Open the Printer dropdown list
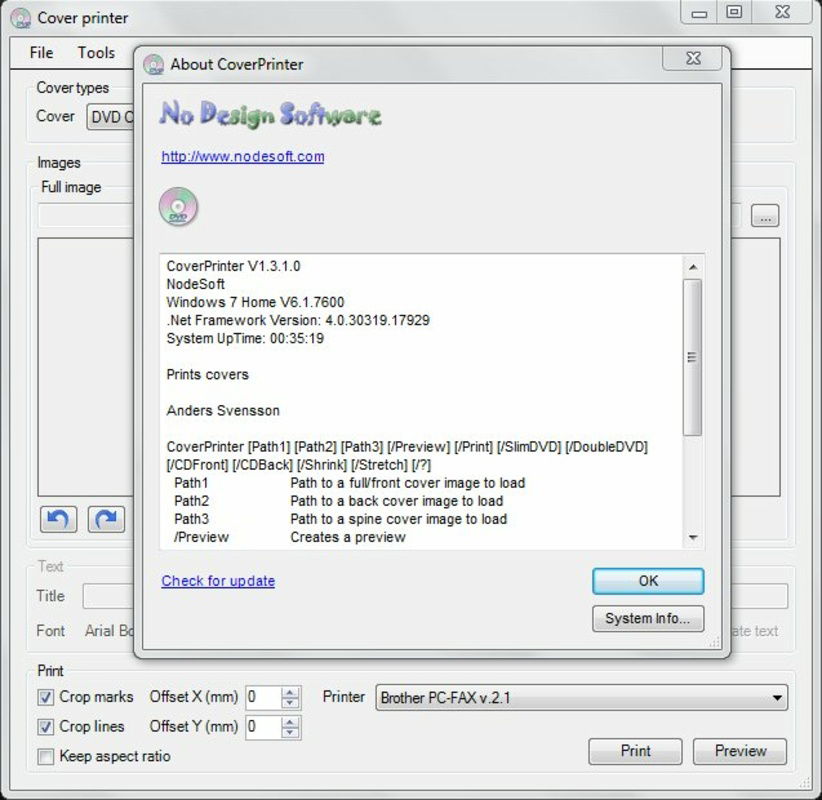This screenshot has width=822, height=800. coord(581,698)
